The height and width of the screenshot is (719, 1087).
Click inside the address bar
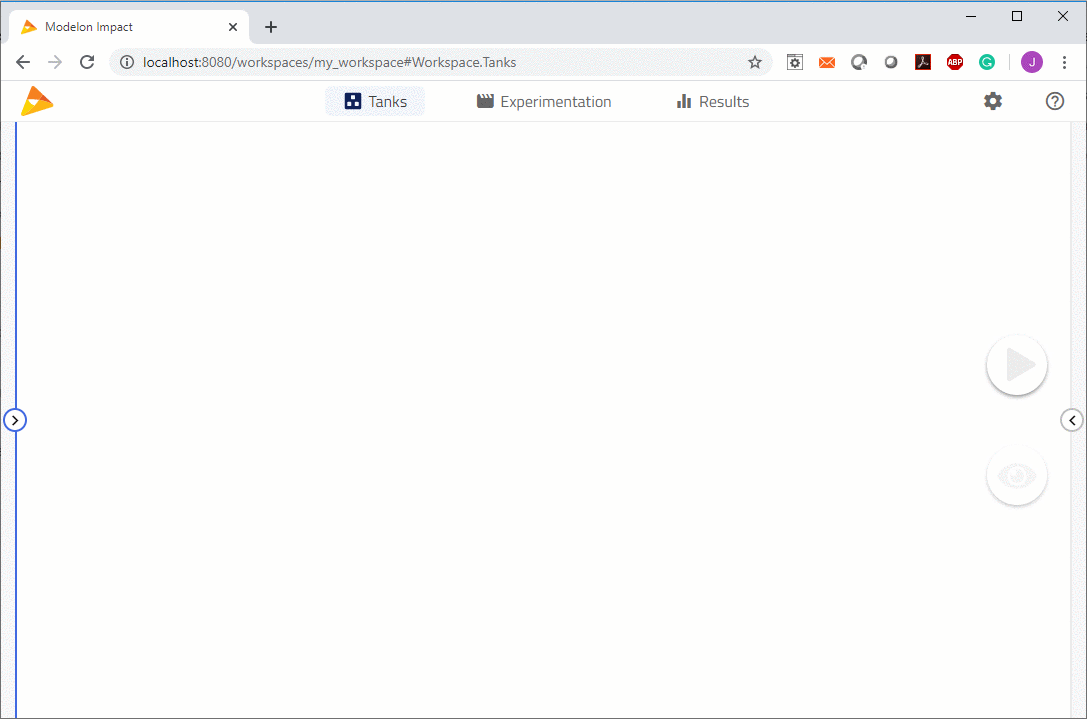400,62
